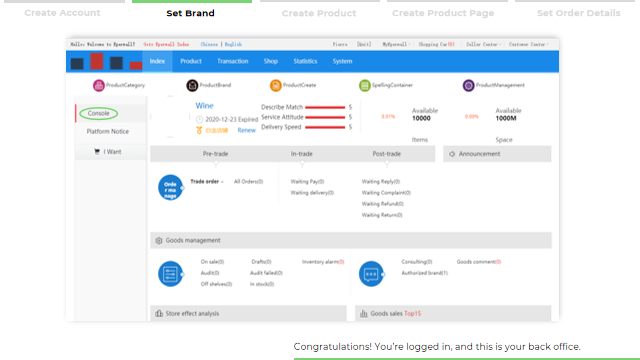Open Waiting Return(0)

click(x=382, y=215)
